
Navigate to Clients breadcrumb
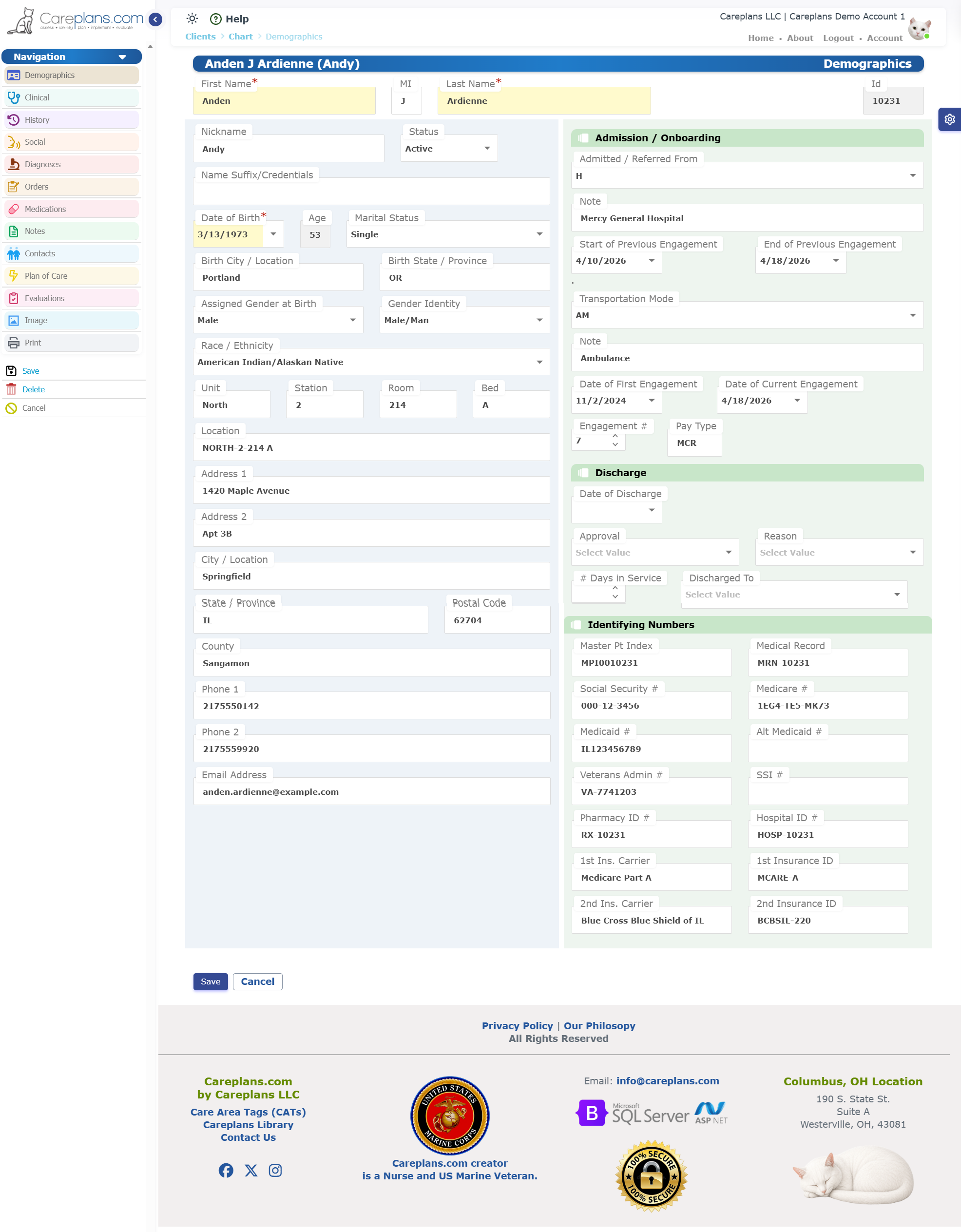200,37
